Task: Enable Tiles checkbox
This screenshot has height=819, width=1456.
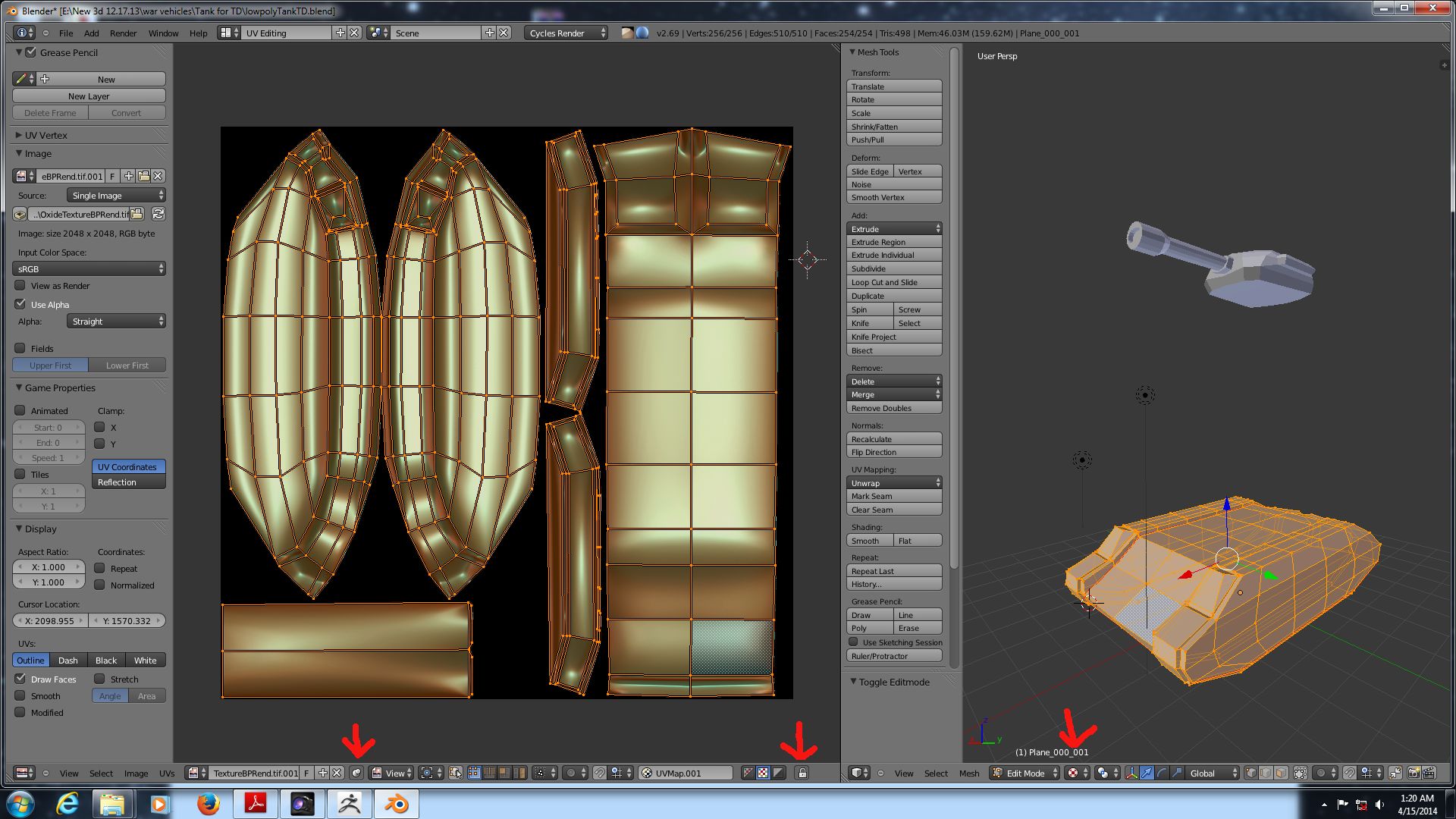Action: [20, 474]
